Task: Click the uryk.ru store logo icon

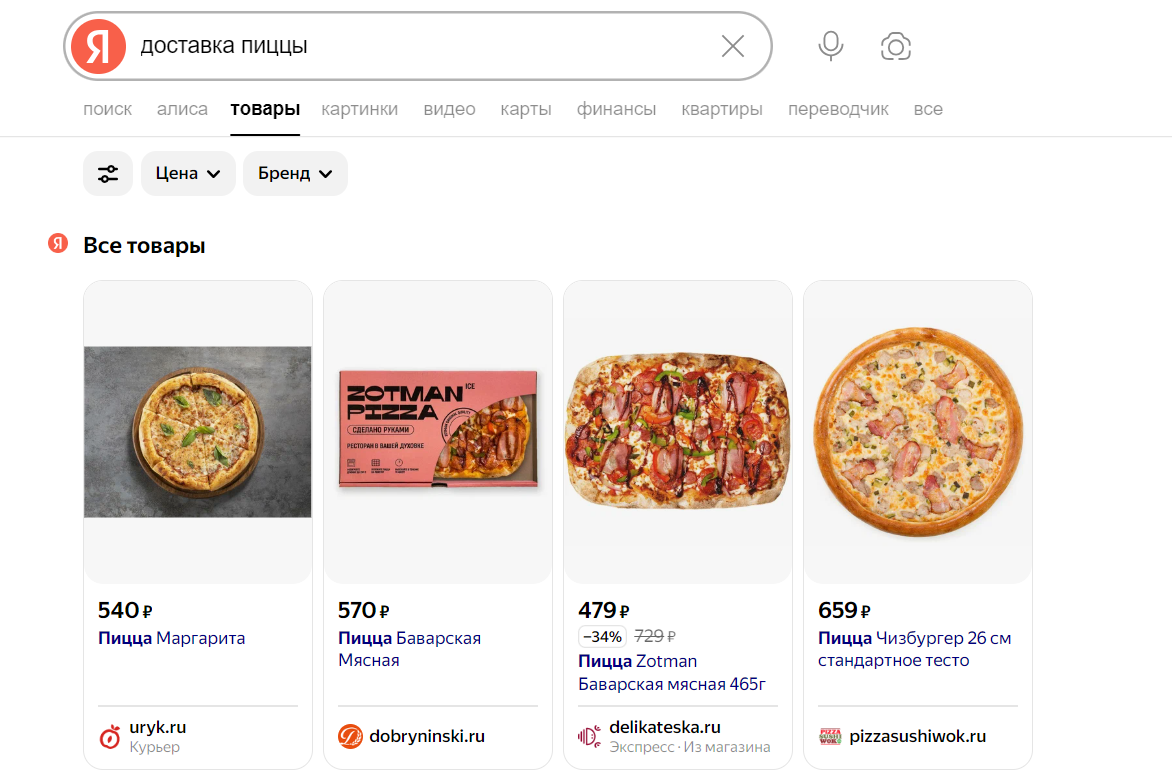Action: click(x=110, y=737)
